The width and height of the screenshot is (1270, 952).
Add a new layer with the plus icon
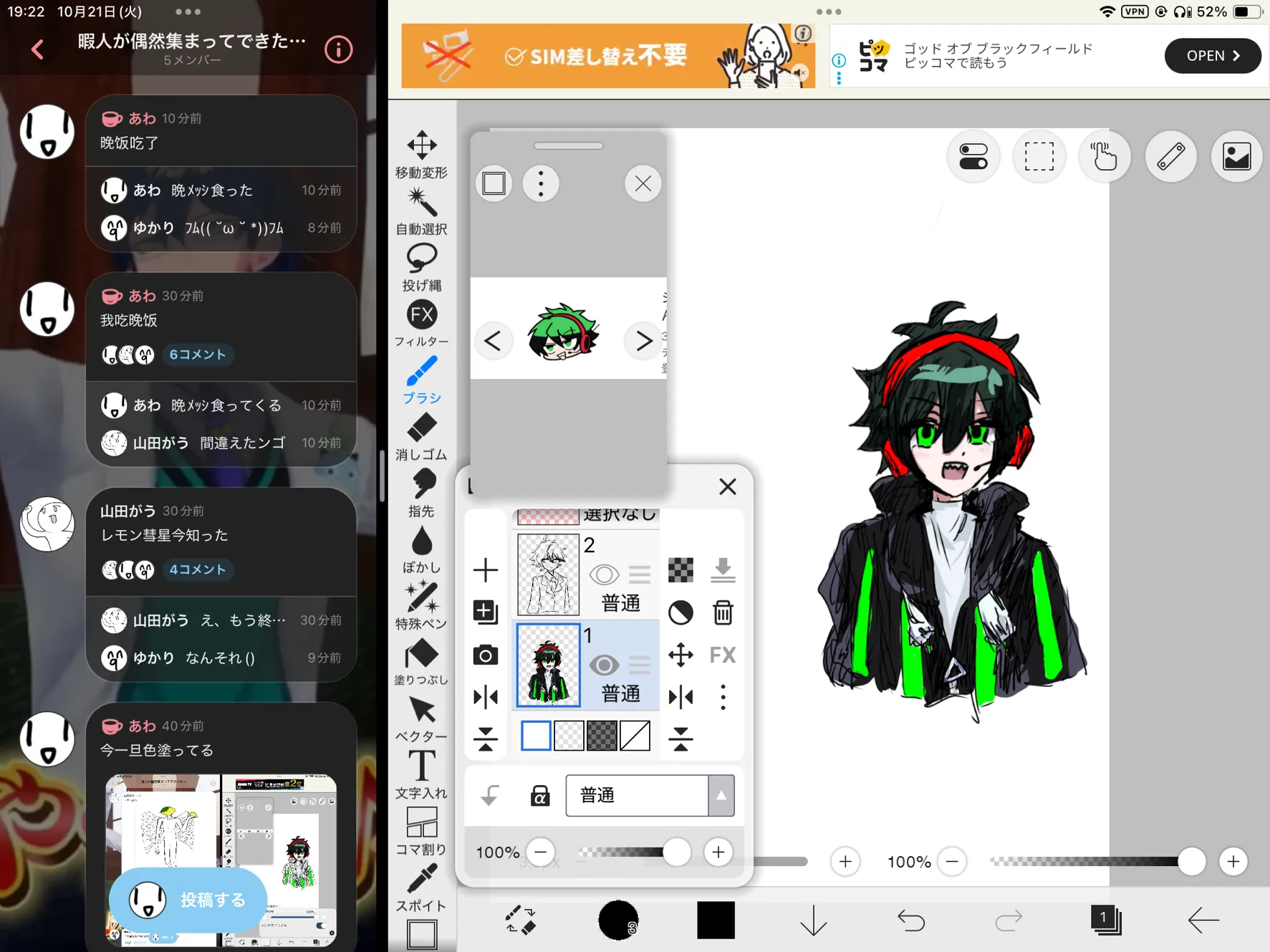coord(486,570)
